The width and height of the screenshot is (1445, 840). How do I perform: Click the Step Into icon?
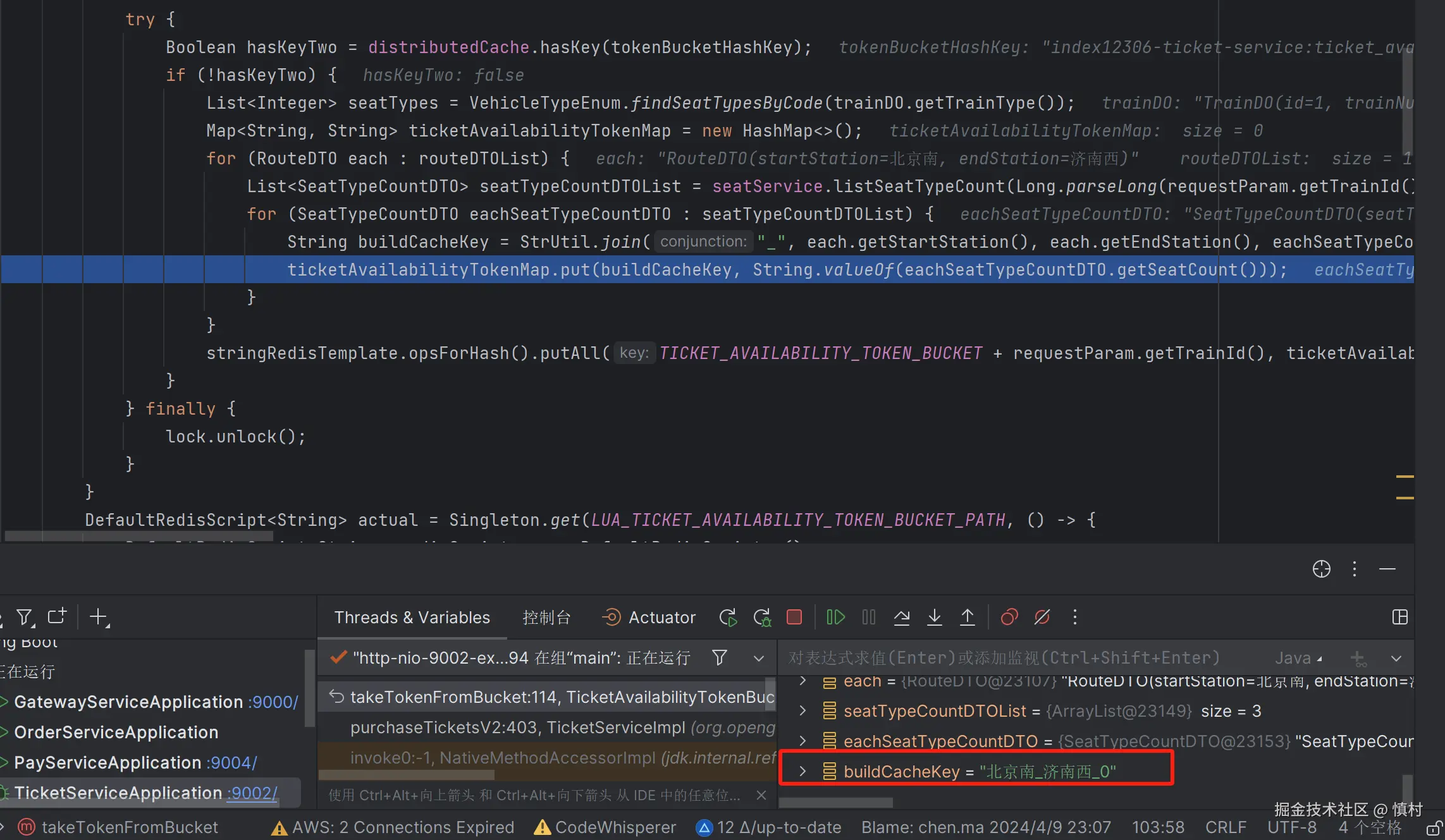click(x=934, y=617)
